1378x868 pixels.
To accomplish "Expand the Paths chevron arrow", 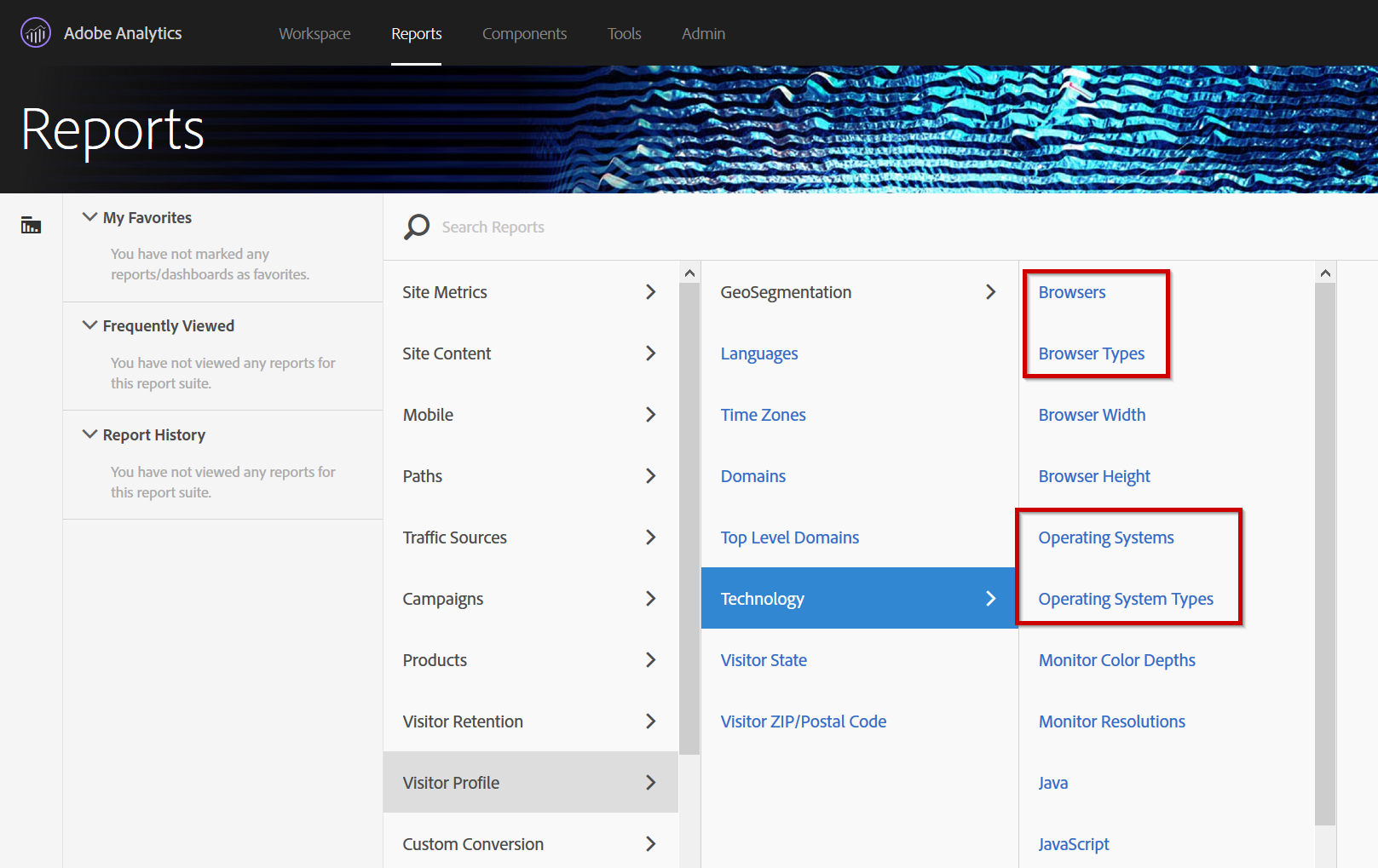I will click(651, 476).
